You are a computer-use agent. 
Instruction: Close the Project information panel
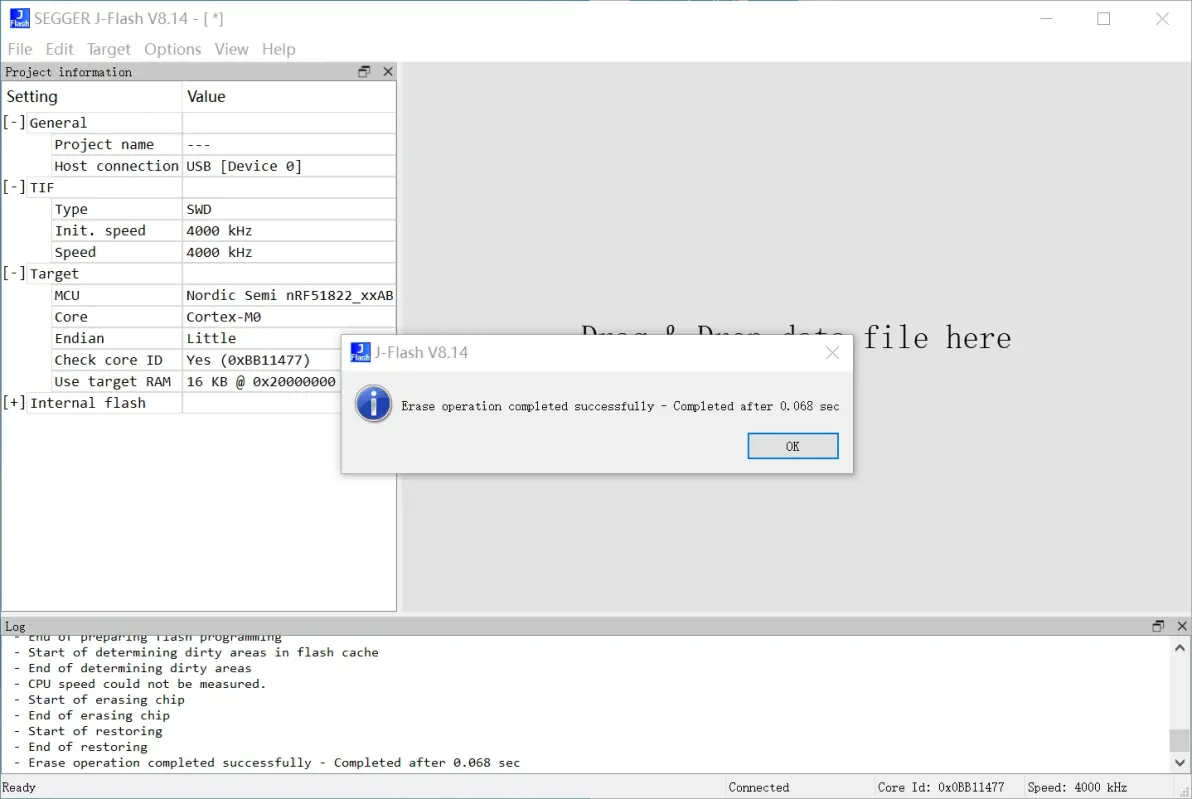[x=388, y=71]
